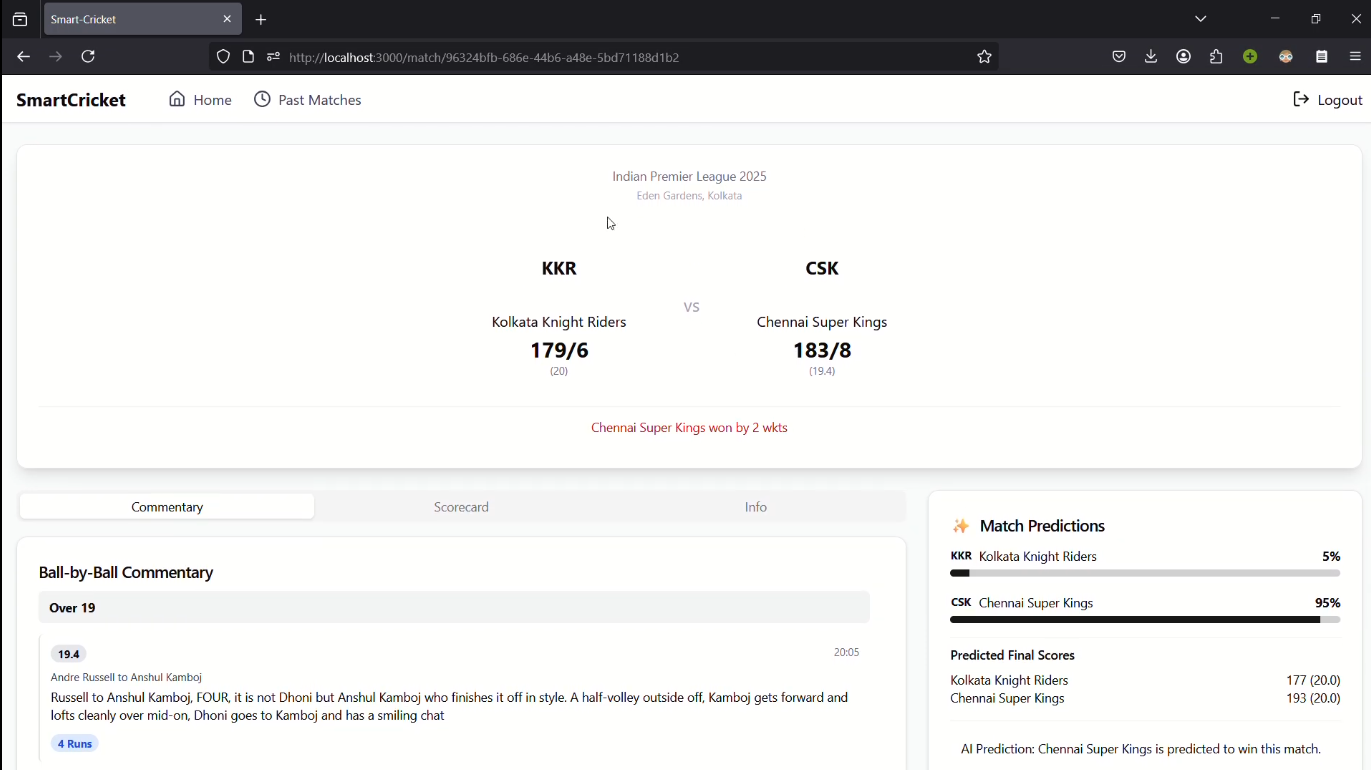The height and width of the screenshot is (770, 1371).
Task: Click the CSK 95% prediction bar
Action: pyautogui.click(x=1145, y=620)
